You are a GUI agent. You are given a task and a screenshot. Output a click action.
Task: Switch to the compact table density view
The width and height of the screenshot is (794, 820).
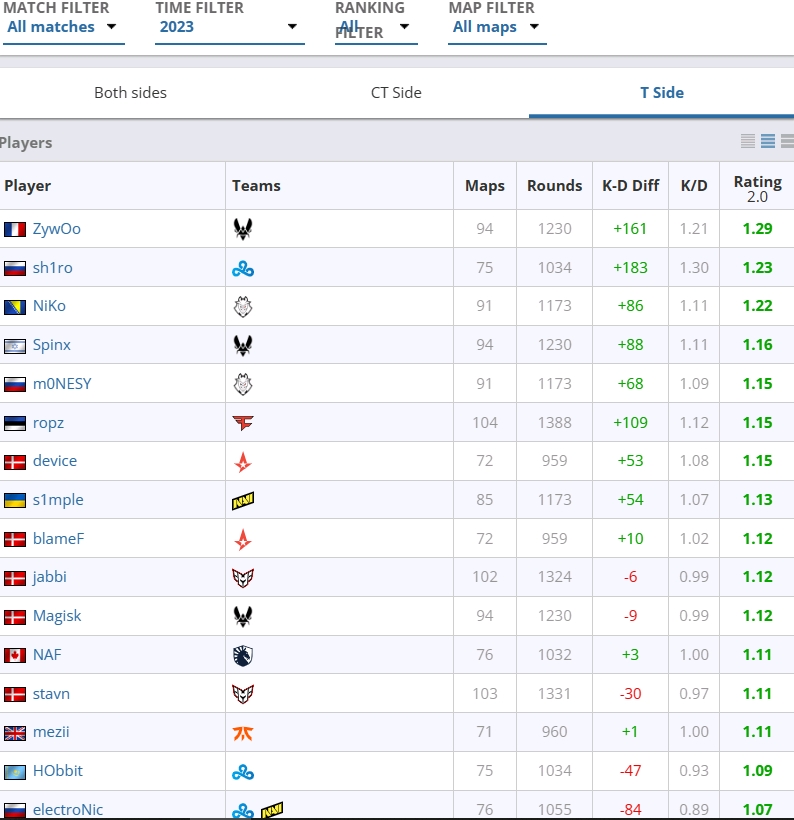[748, 141]
